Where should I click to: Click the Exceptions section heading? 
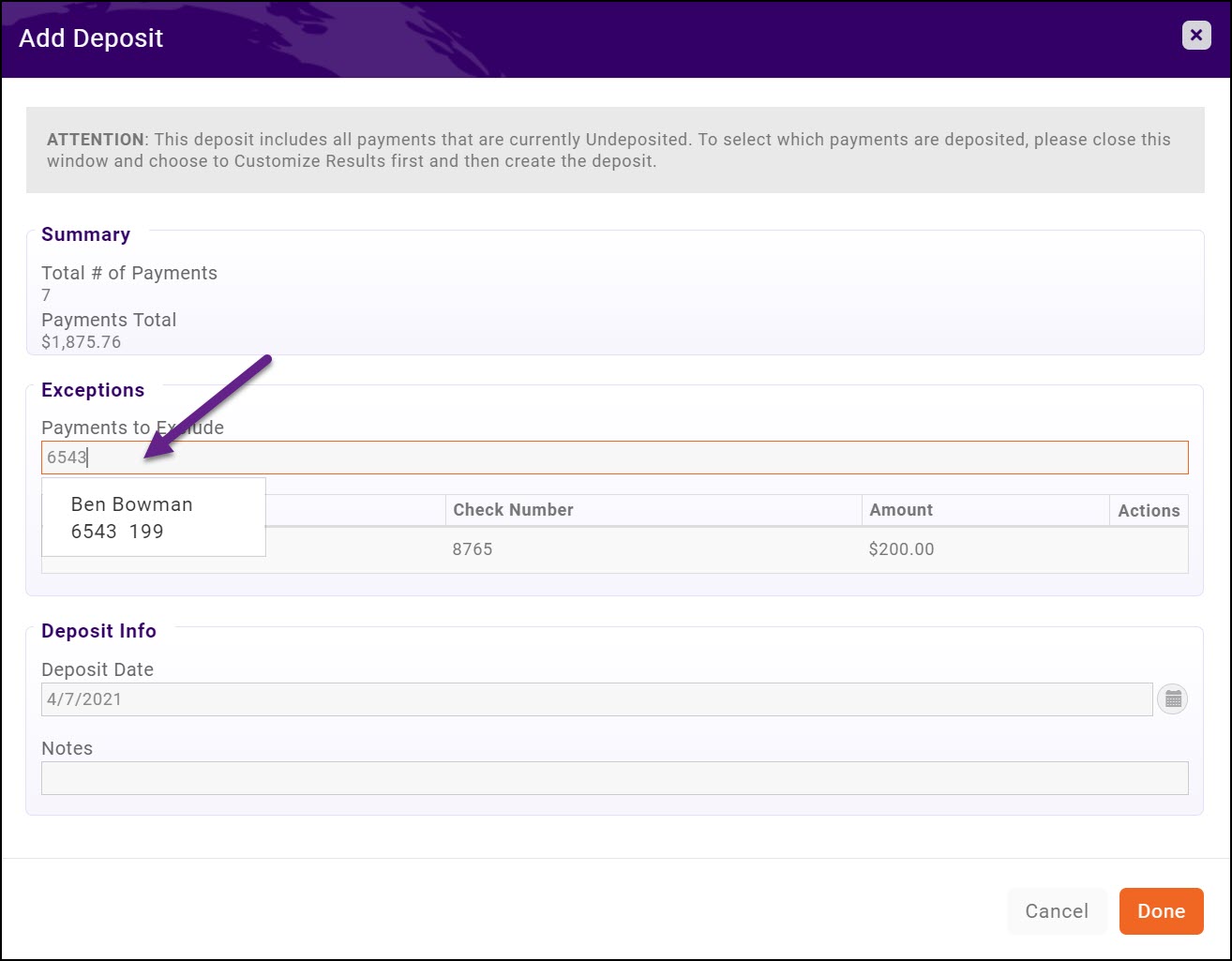click(93, 390)
